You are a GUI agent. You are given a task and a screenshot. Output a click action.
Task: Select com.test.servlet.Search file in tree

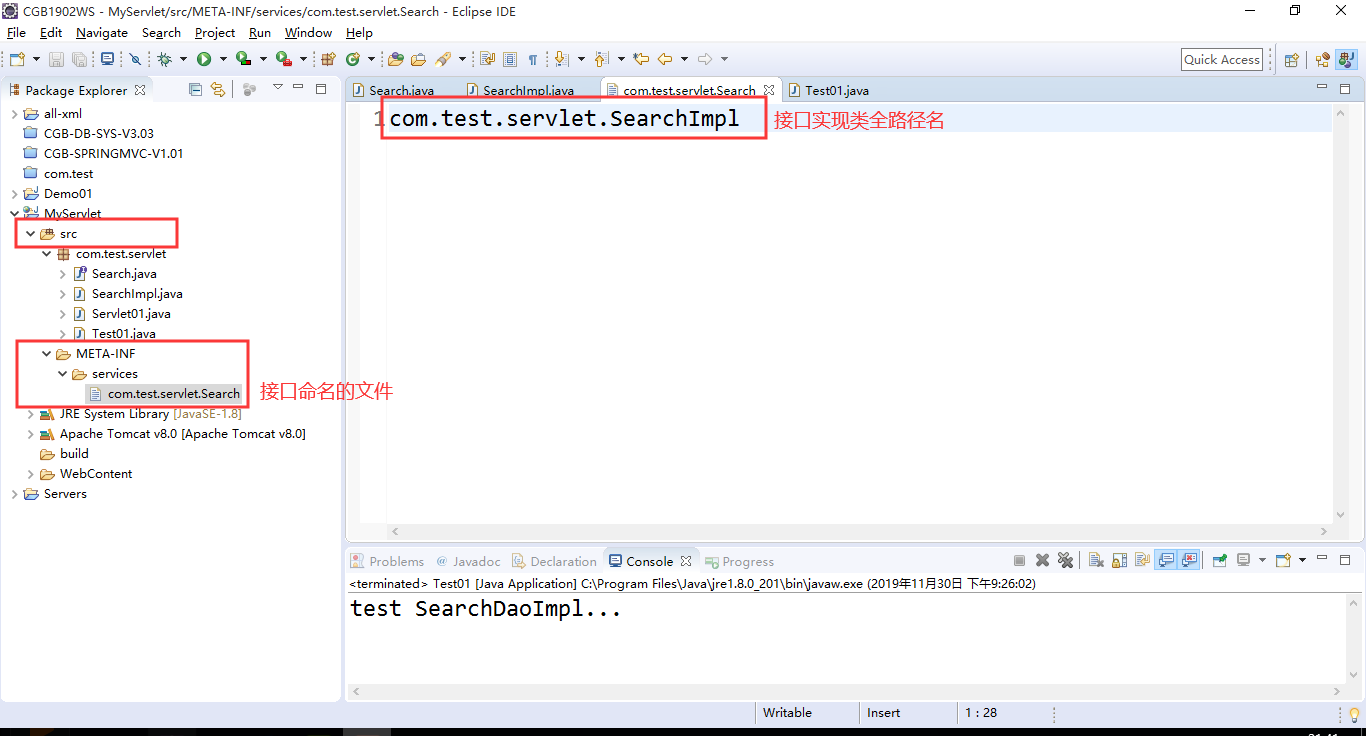click(173, 394)
